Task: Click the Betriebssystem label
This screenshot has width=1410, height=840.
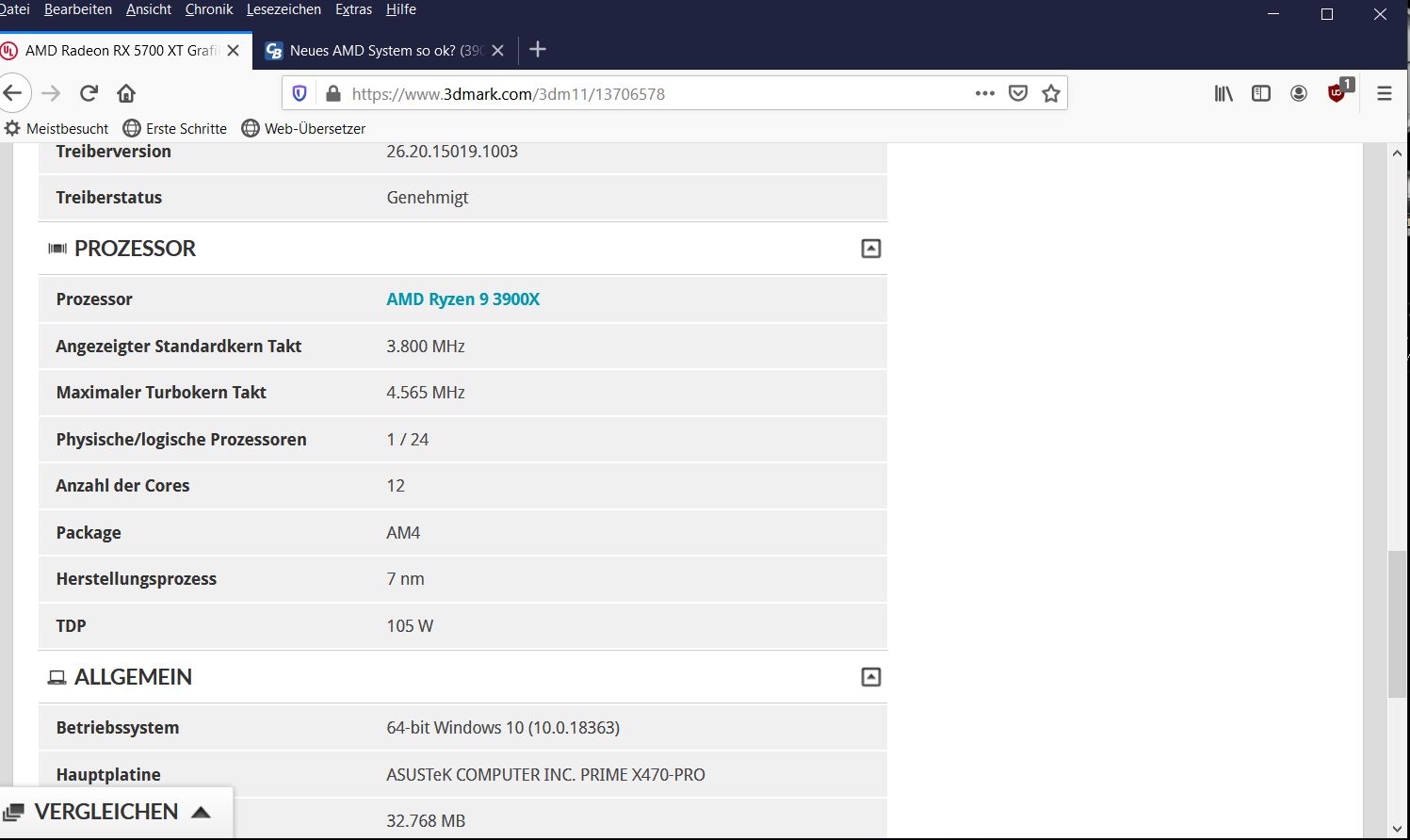Action: (118, 728)
